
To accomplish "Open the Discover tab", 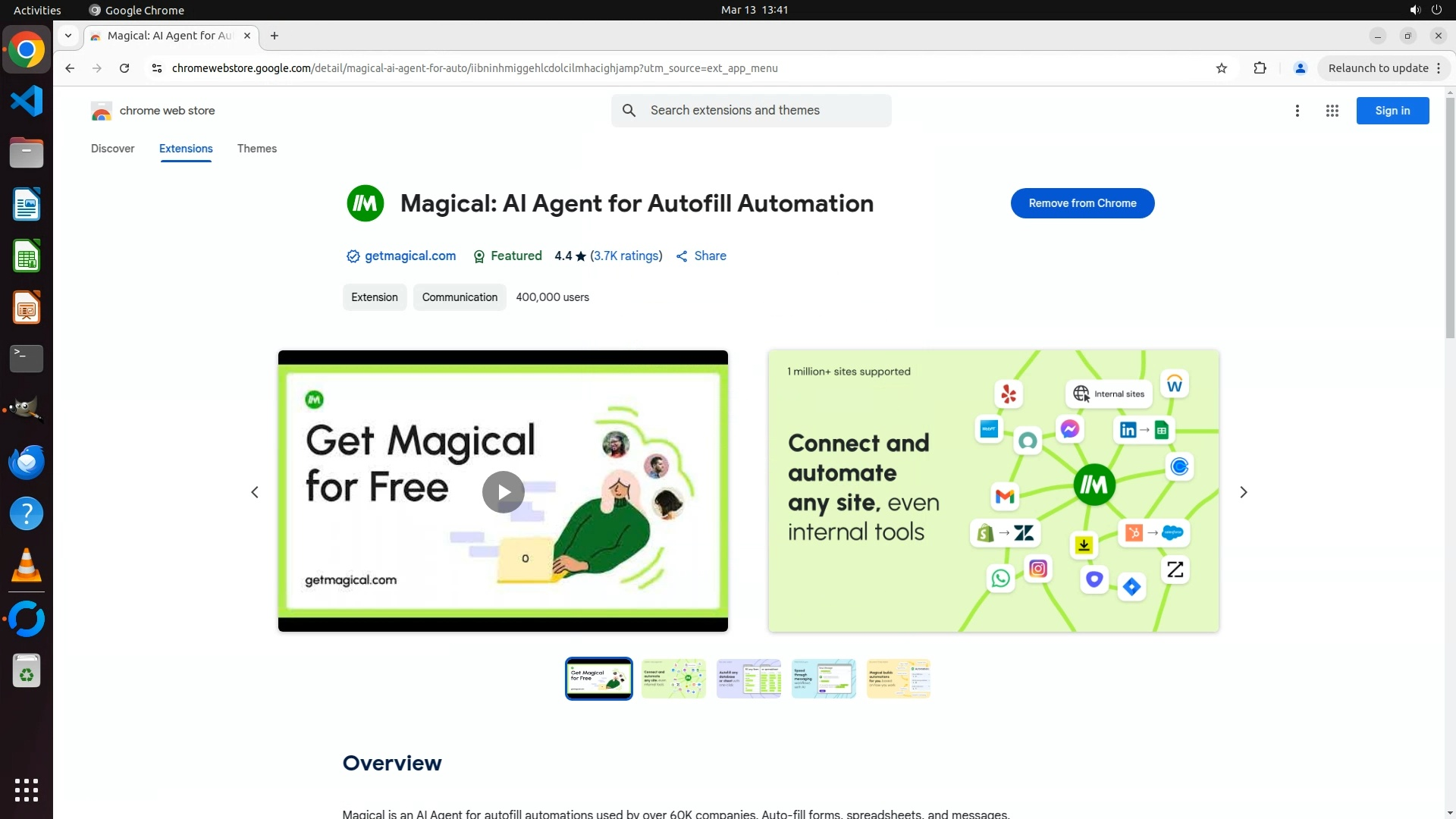I will (112, 149).
